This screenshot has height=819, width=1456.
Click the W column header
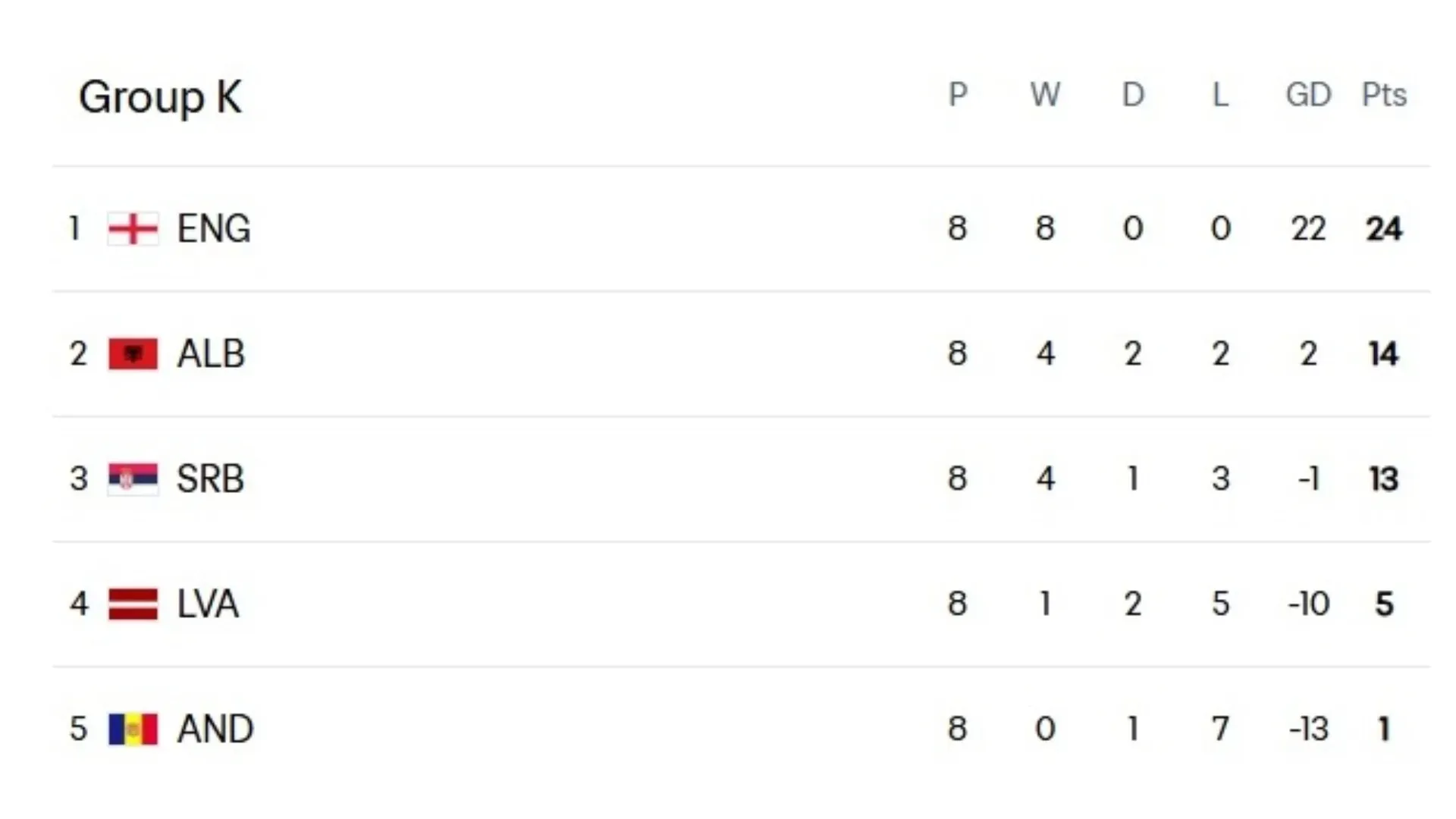[x=1045, y=95]
